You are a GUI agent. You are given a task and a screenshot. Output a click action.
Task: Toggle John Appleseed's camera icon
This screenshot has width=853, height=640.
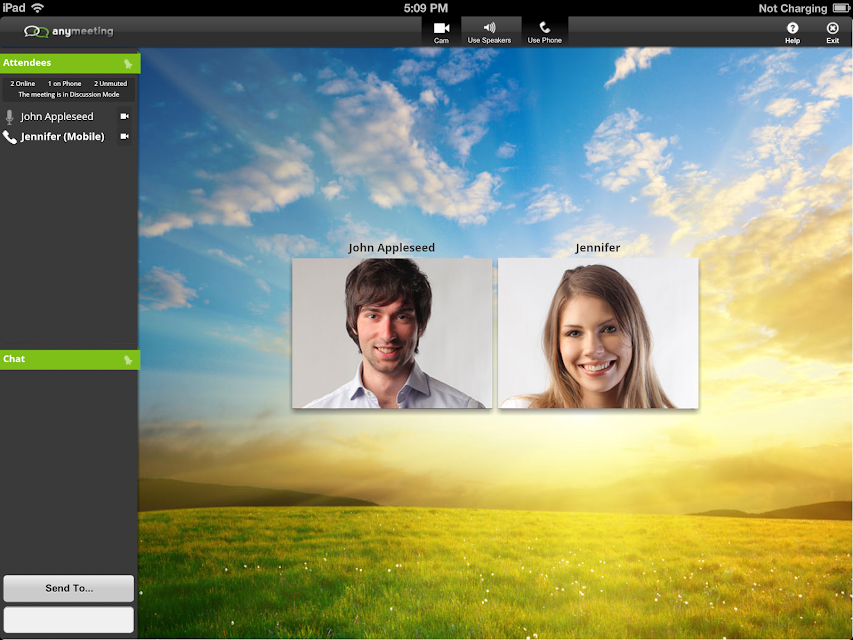coord(125,116)
